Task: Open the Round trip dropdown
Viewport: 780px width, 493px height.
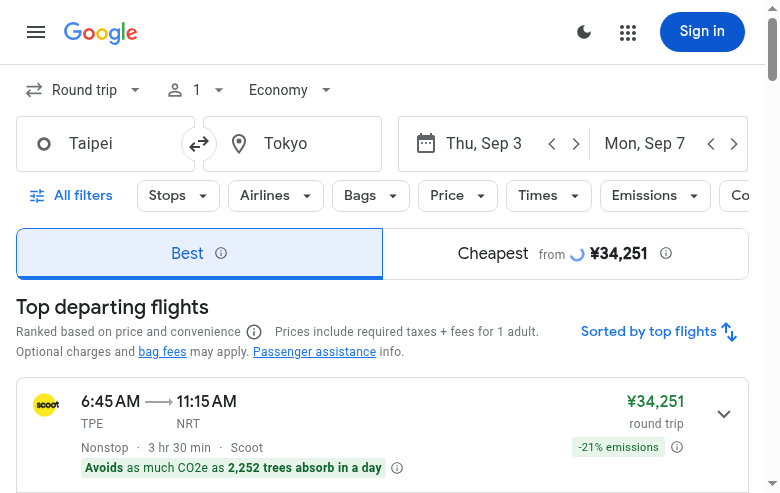Action: click(84, 90)
